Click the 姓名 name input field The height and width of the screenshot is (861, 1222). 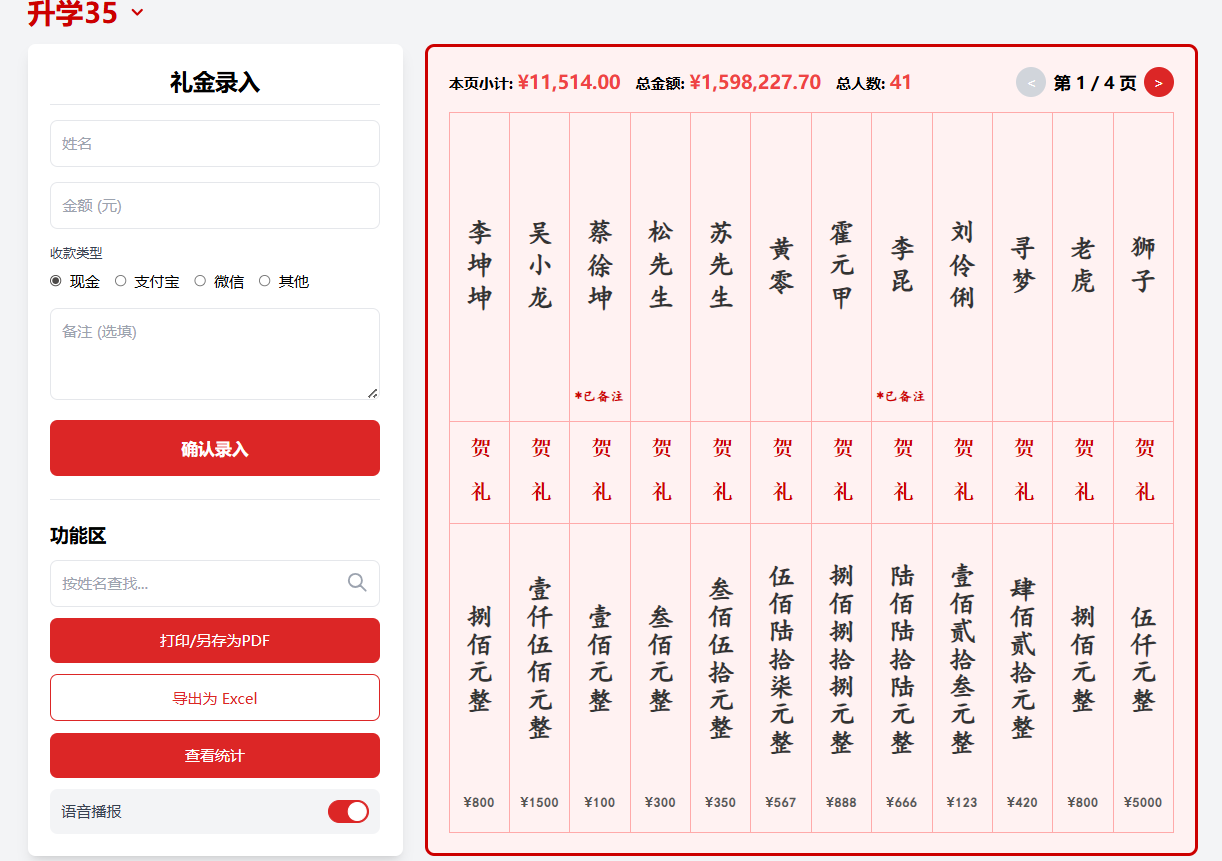click(x=214, y=143)
